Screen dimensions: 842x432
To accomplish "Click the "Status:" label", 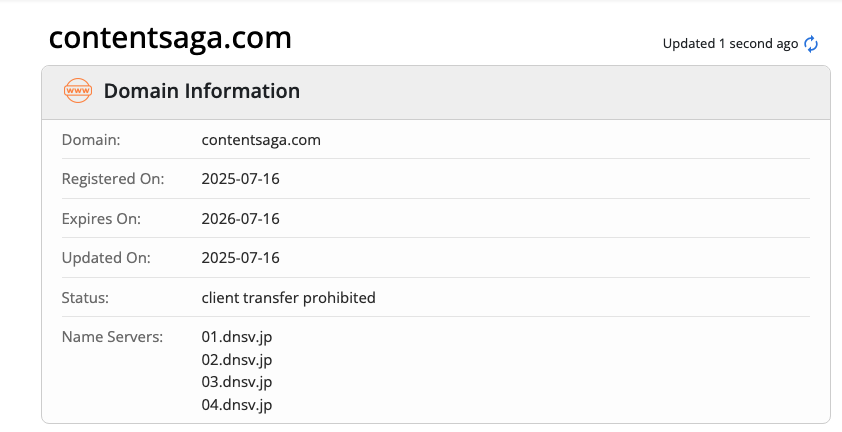I will (x=85, y=297).
